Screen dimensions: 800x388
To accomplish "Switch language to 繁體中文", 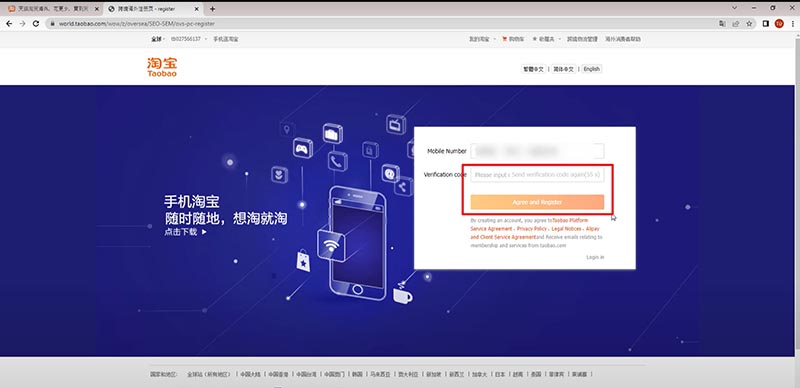I will pyautogui.click(x=534, y=69).
